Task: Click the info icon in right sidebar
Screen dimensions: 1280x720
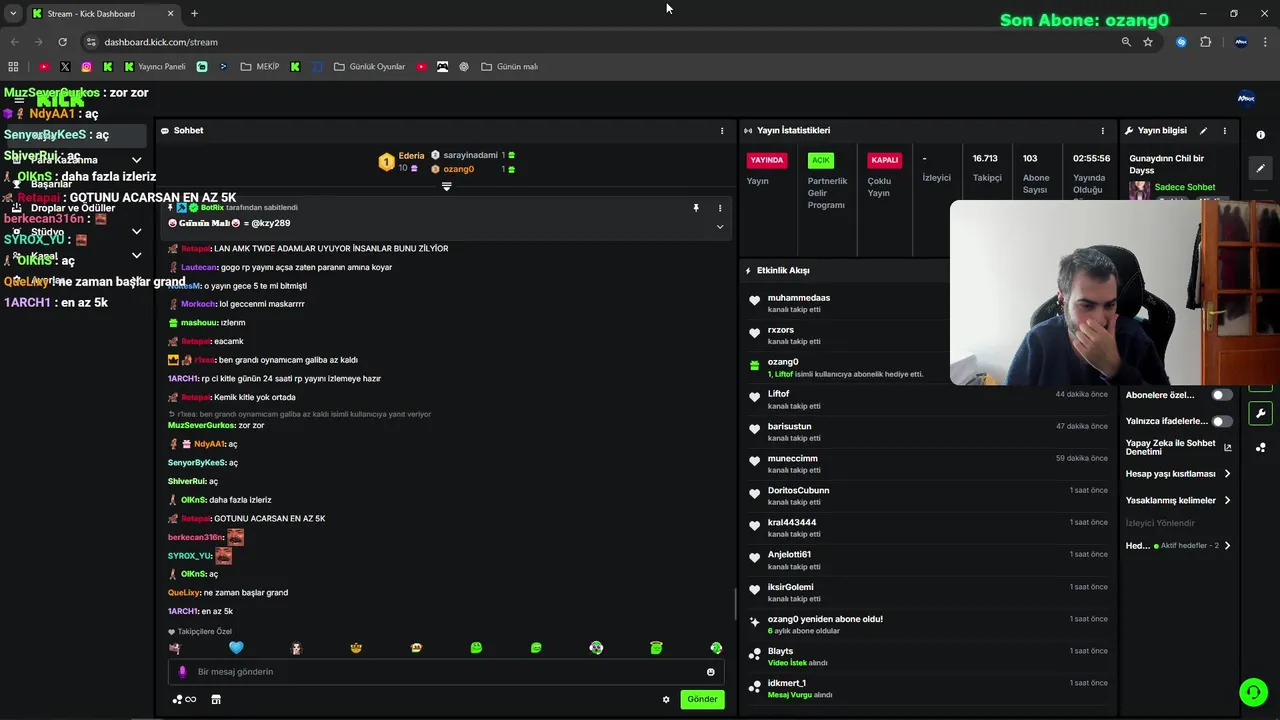Action: [x=1260, y=135]
